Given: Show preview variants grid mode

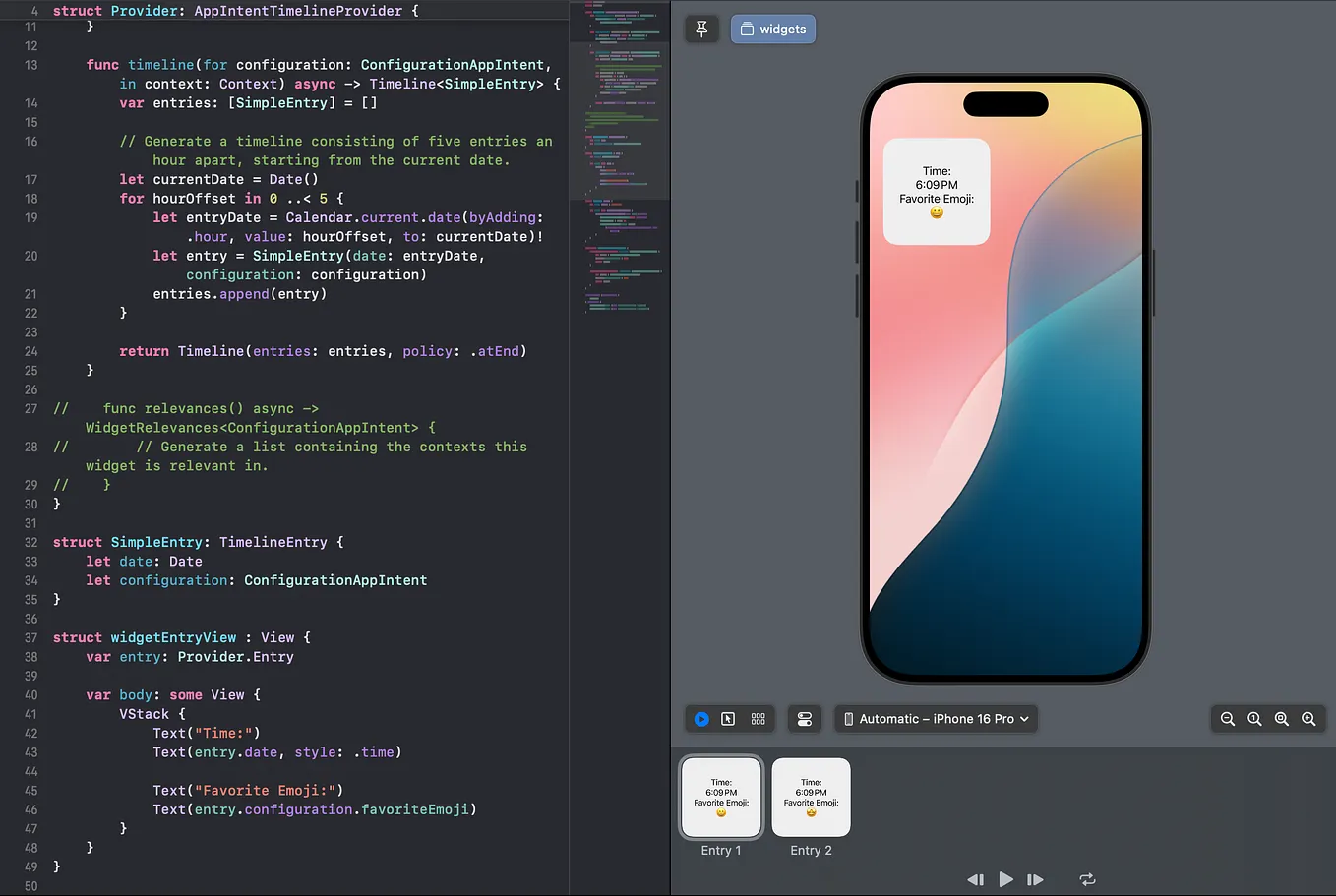Looking at the screenshot, I should click(757, 718).
